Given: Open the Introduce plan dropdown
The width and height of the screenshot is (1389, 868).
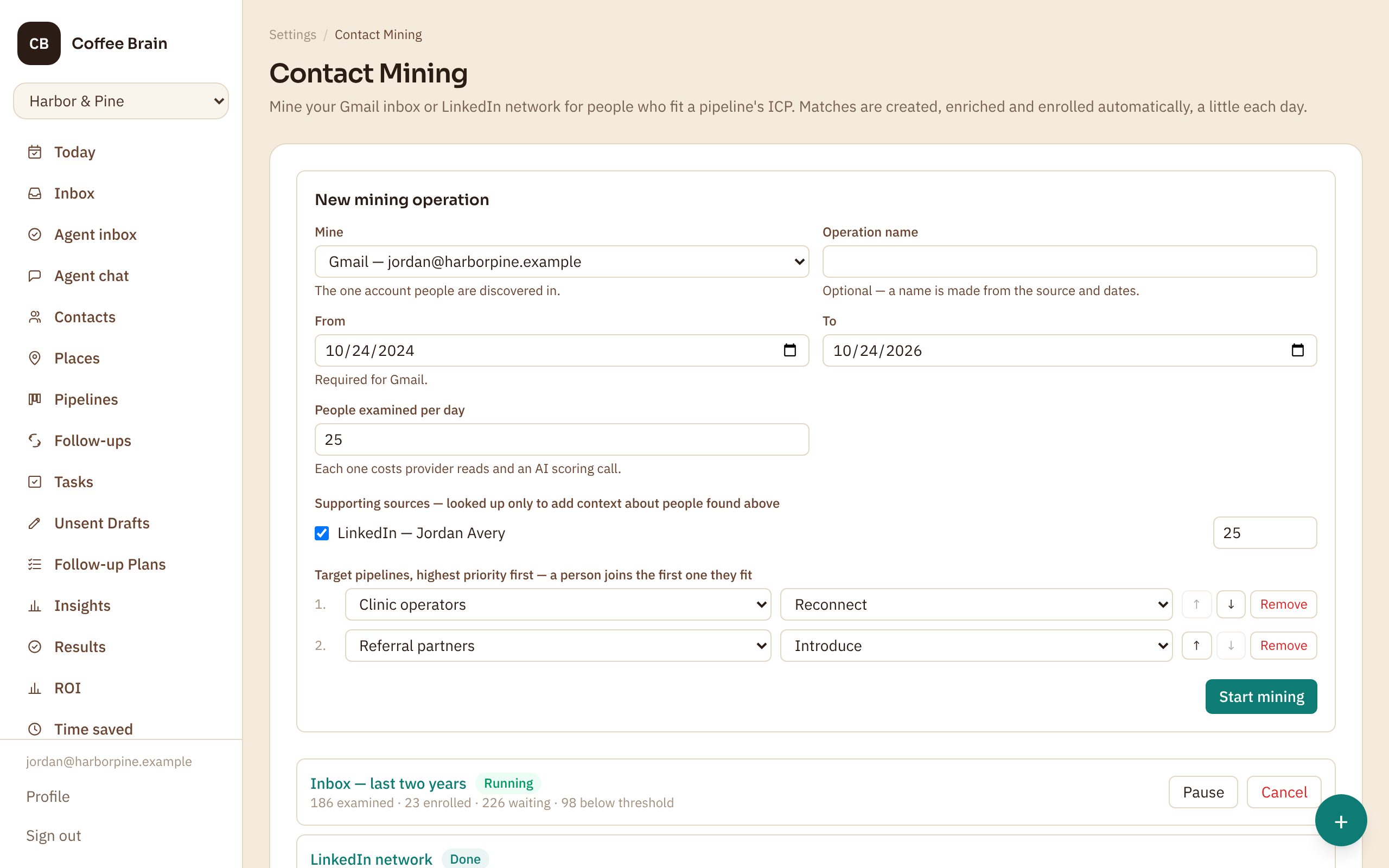Looking at the screenshot, I should coord(976,646).
